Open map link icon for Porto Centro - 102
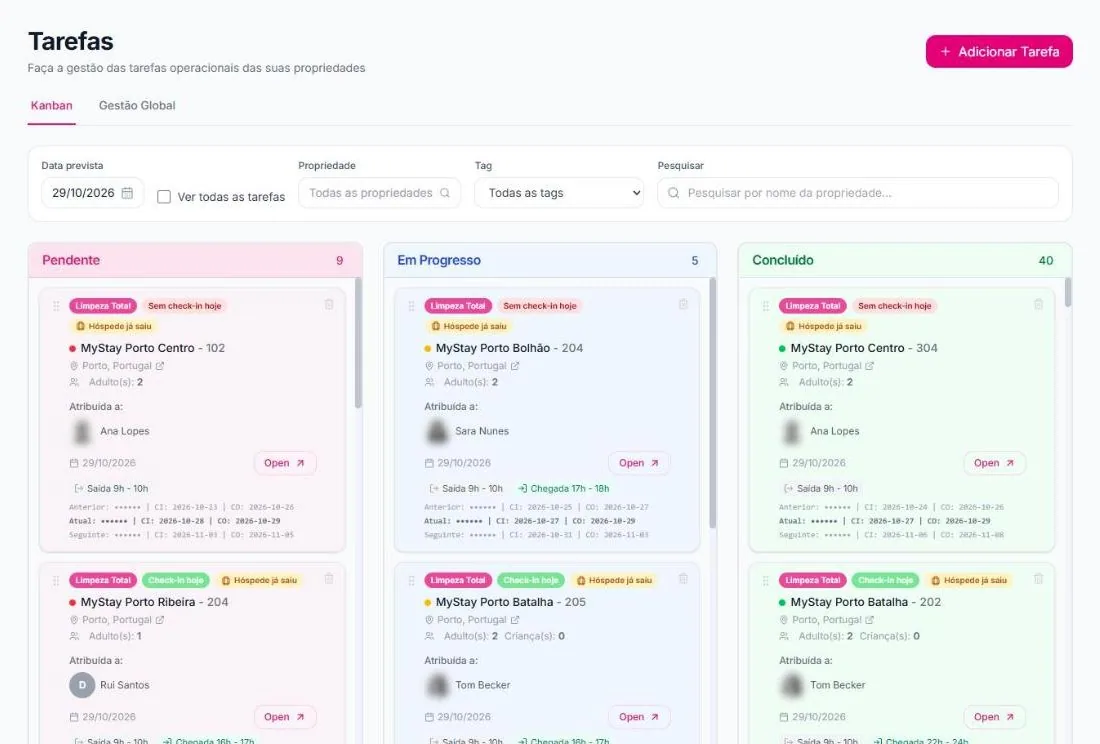This screenshot has height=744, width=1100. (x=160, y=366)
